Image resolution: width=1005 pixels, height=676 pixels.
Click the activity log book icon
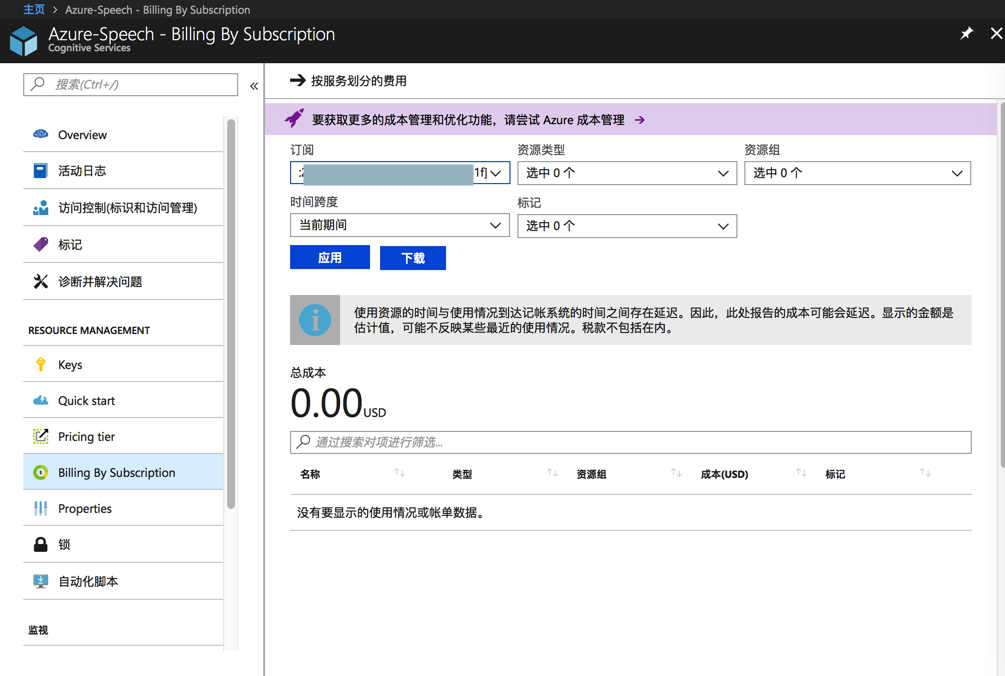point(40,170)
